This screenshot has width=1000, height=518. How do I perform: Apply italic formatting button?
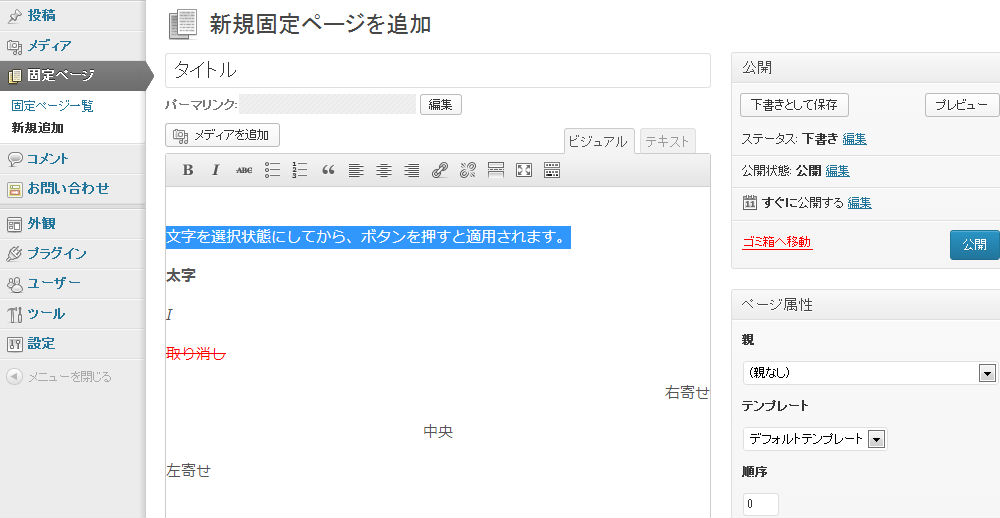coord(216,170)
